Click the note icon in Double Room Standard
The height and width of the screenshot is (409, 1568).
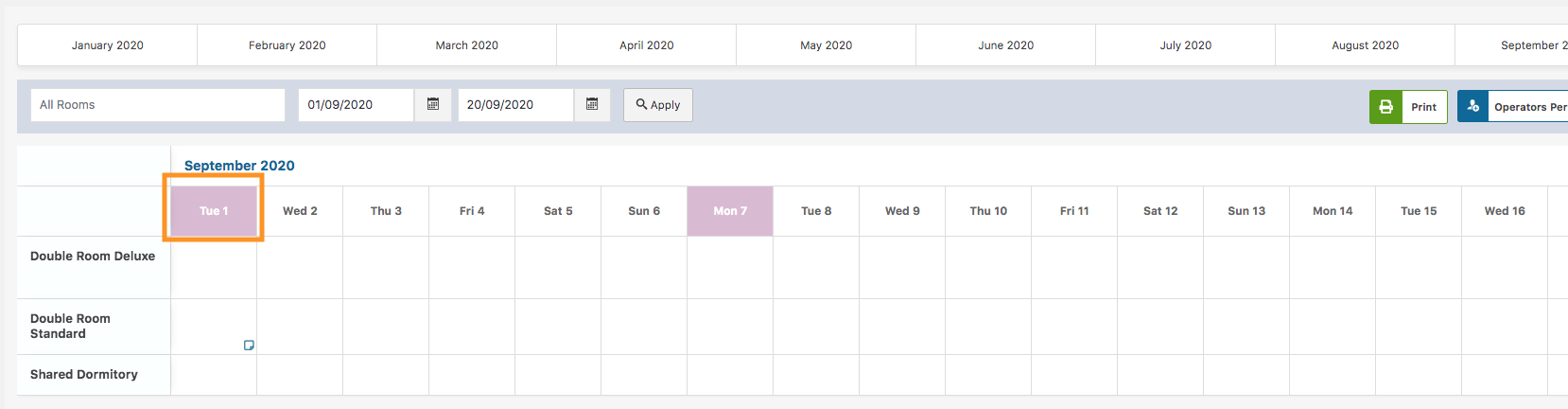tap(249, 346)
